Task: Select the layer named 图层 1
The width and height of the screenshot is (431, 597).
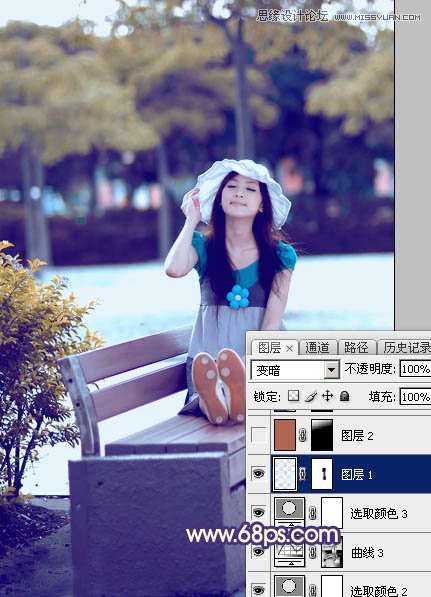Action: 357,474
